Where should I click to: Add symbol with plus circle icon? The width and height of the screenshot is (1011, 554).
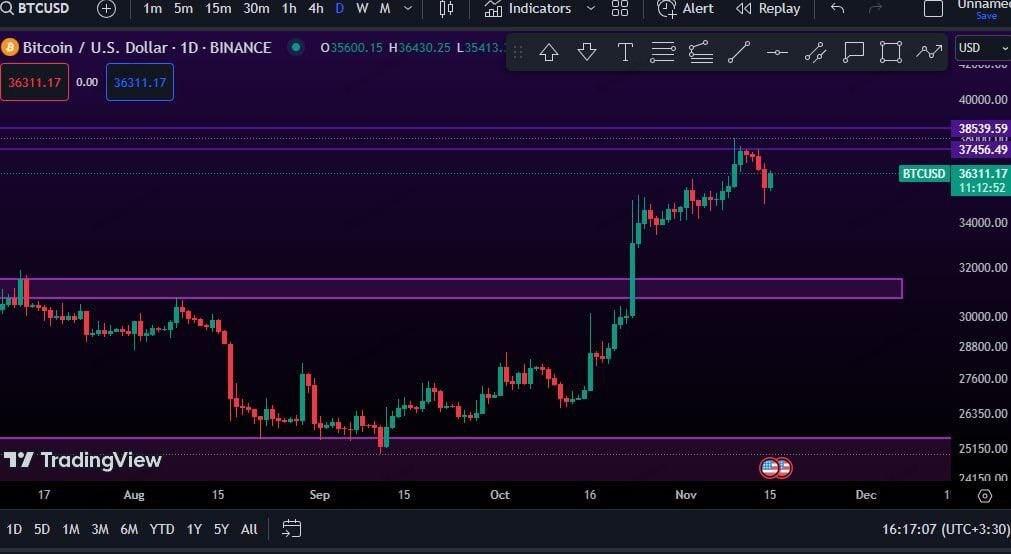[106, 8]
